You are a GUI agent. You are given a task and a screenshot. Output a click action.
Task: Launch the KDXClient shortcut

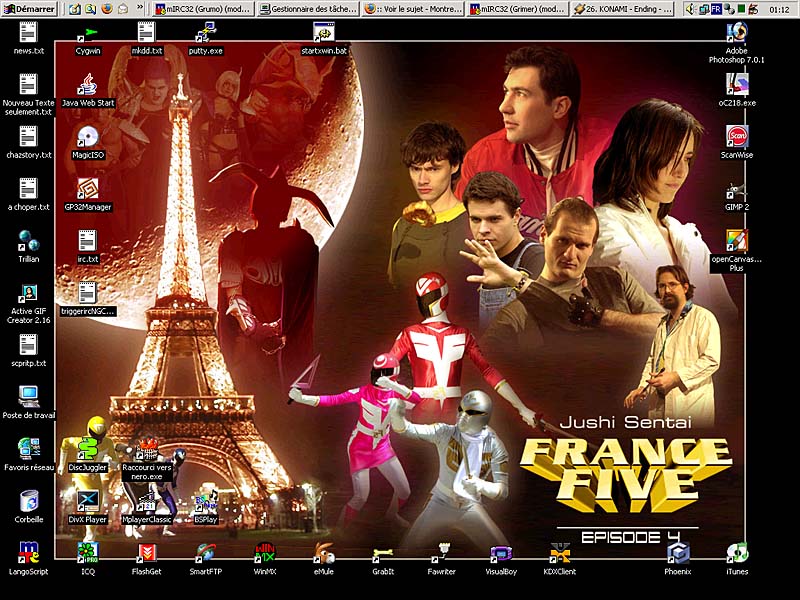pyautogui.click(x=560, y=559)
